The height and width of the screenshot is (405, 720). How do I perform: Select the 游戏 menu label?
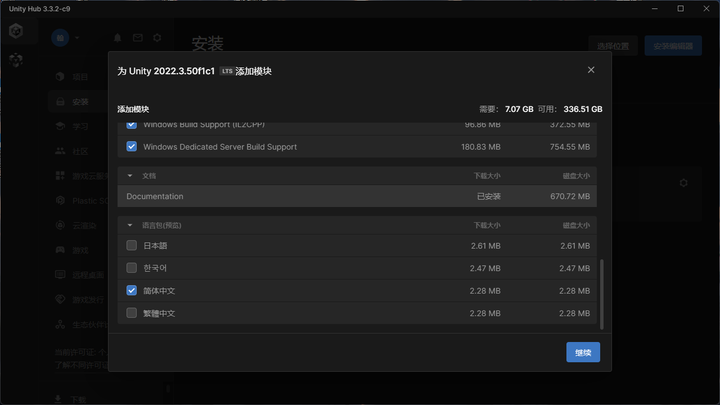(80, 250)
